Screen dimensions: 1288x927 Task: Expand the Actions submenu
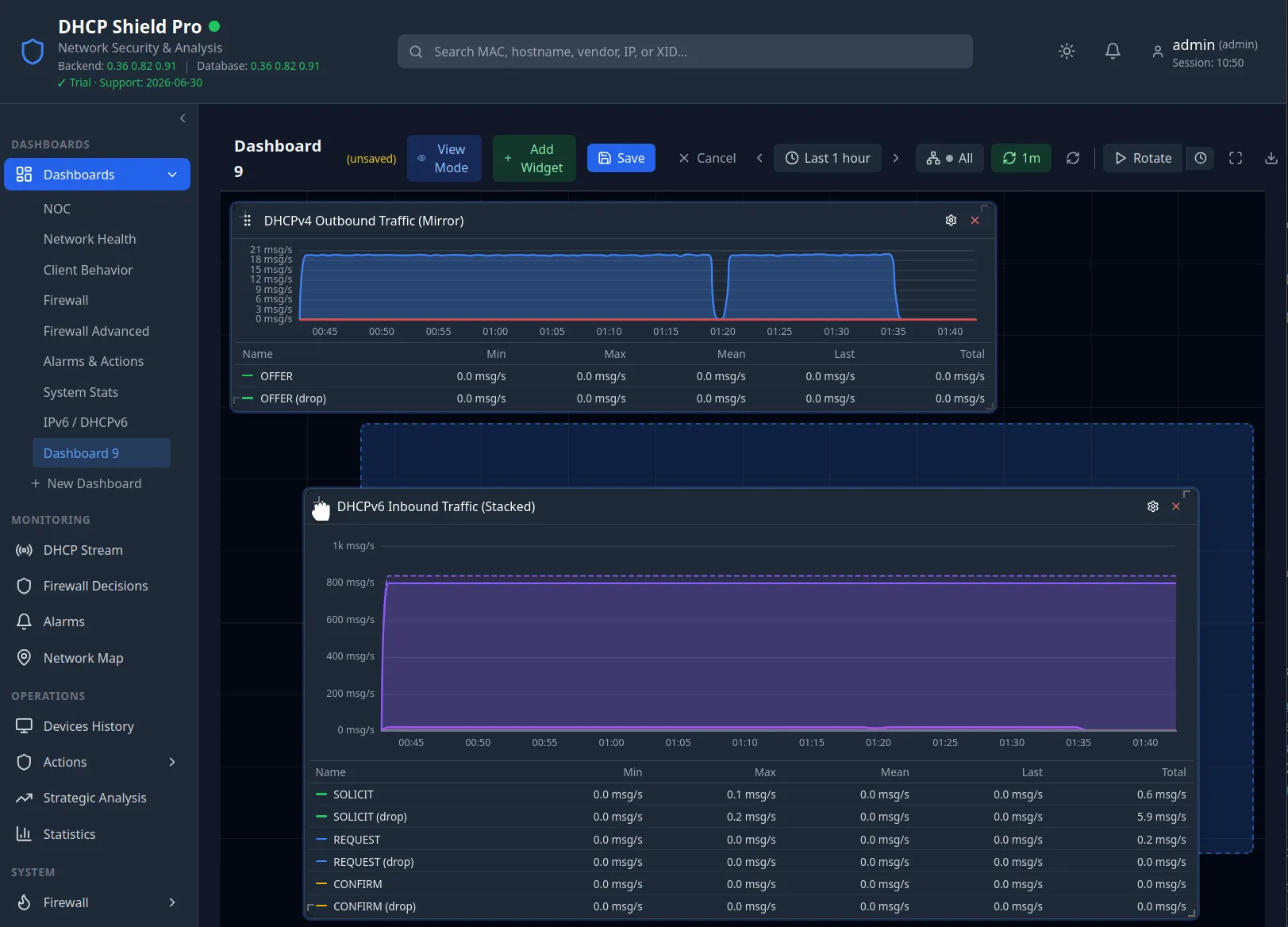pos(172,762)
